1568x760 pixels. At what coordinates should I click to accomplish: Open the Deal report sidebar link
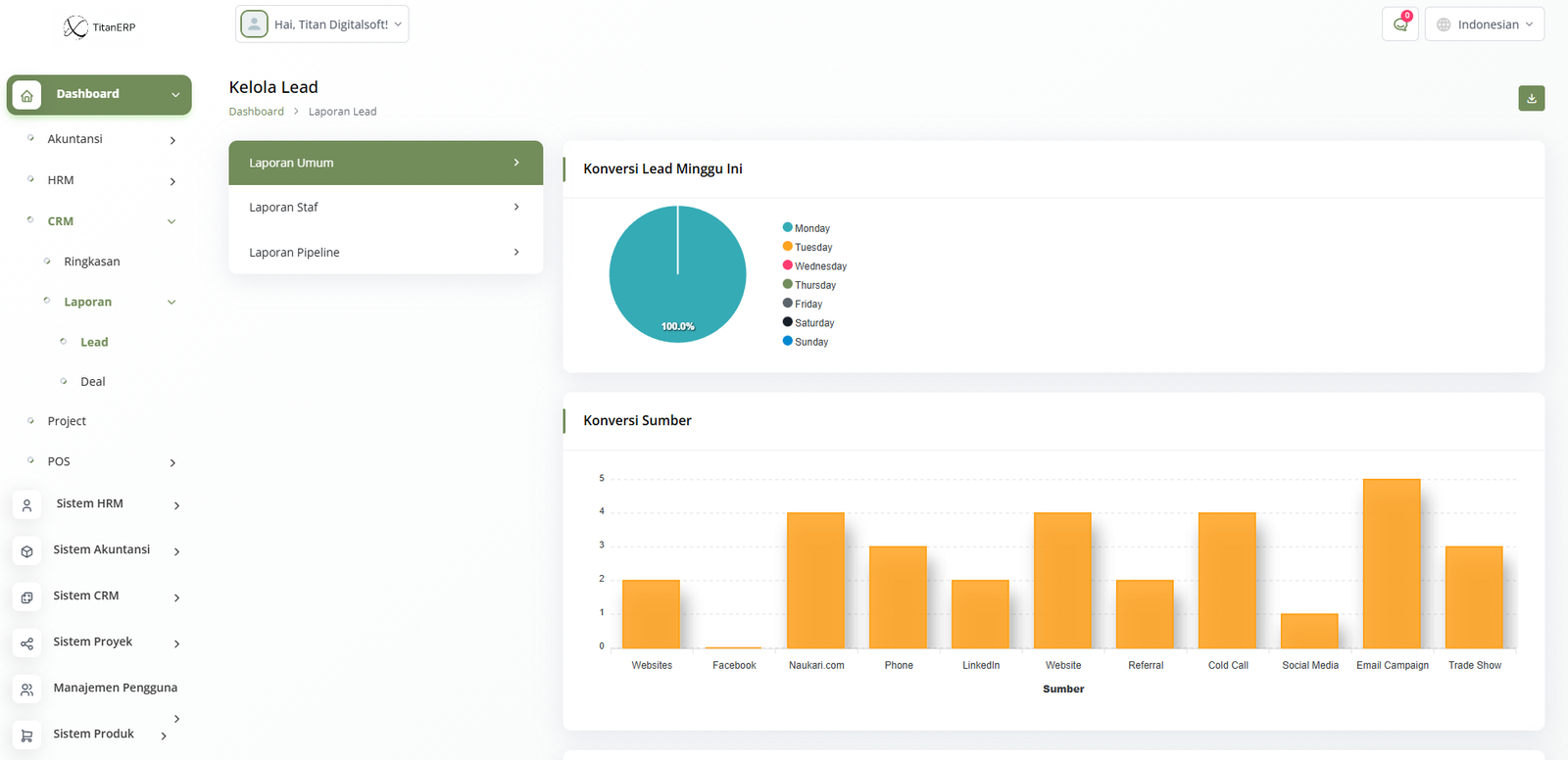click(92, 382)
